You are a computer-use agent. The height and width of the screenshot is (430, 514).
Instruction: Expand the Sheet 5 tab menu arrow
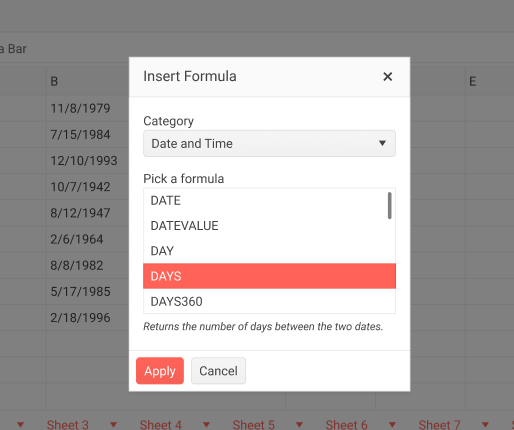click(x=300, y=425)
